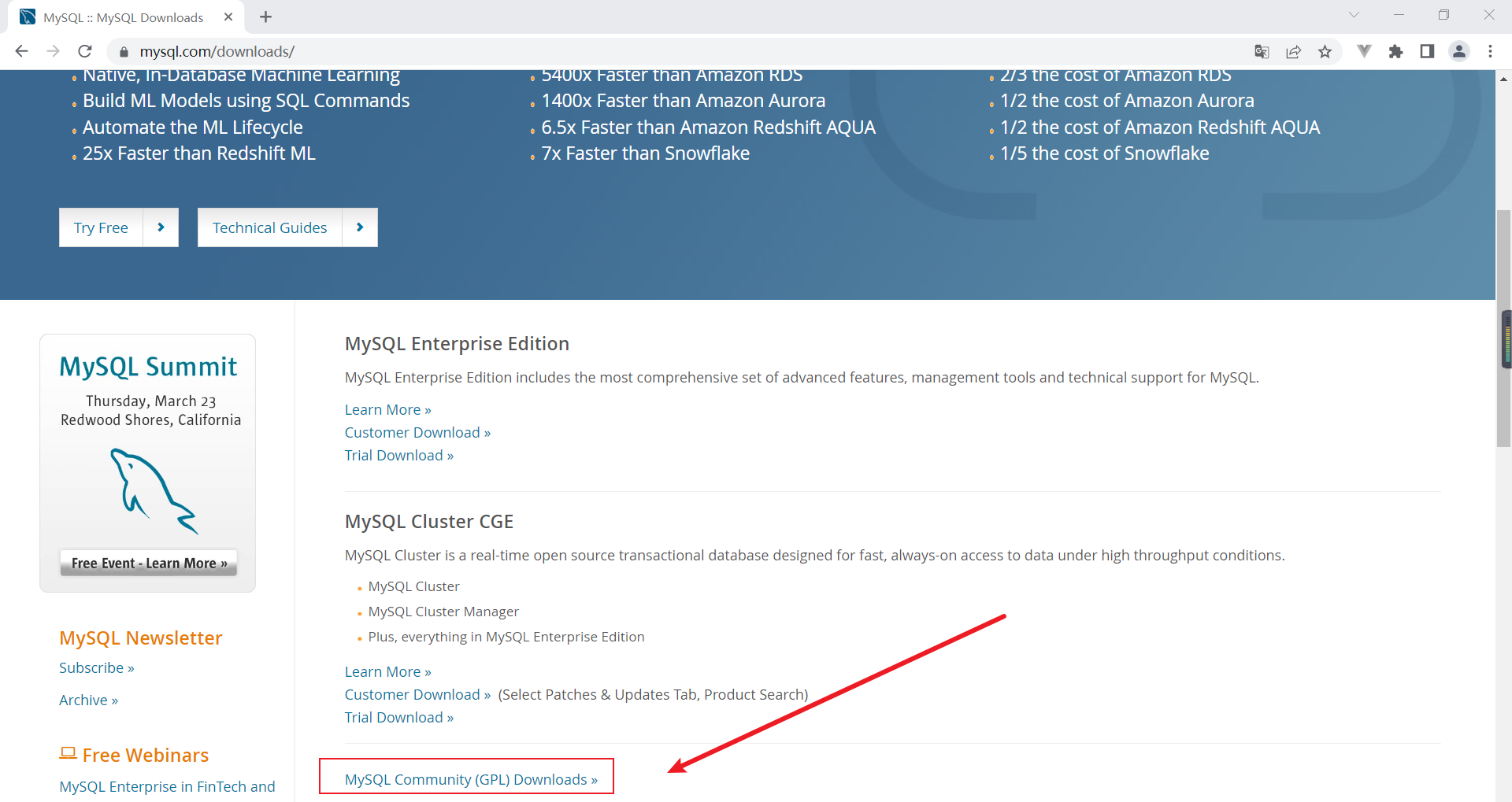1512x802 pixels.
Task: Open Chrome's three-dot menu
Action: (x=1490, y=51)
